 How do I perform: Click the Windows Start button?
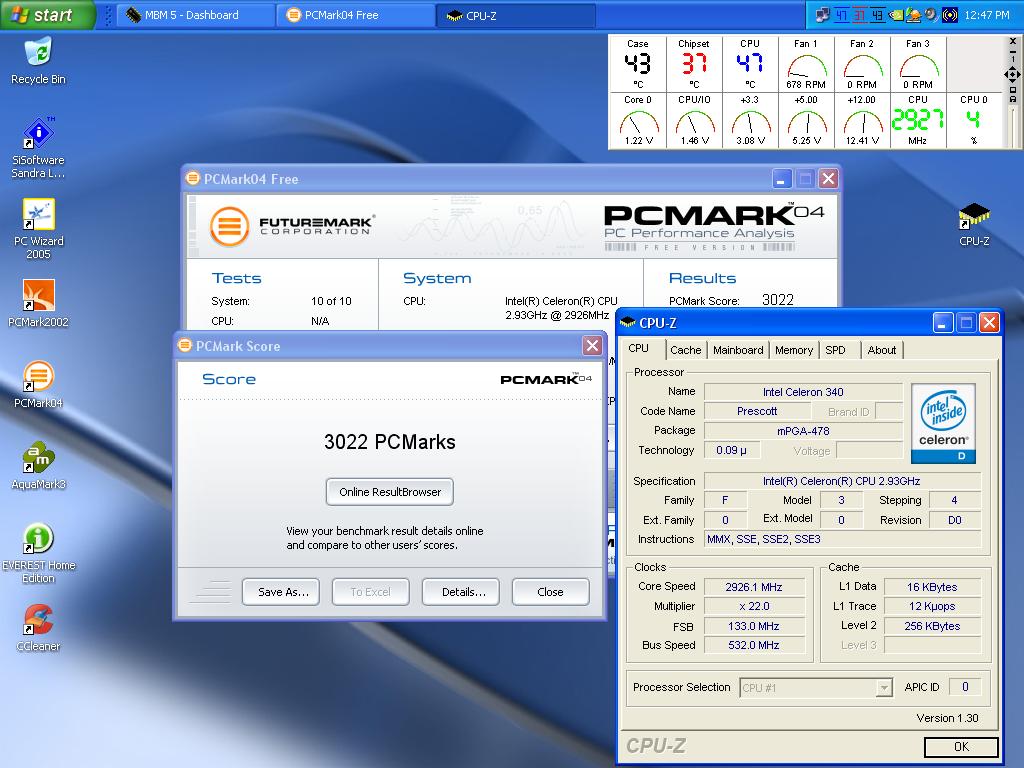48,14
